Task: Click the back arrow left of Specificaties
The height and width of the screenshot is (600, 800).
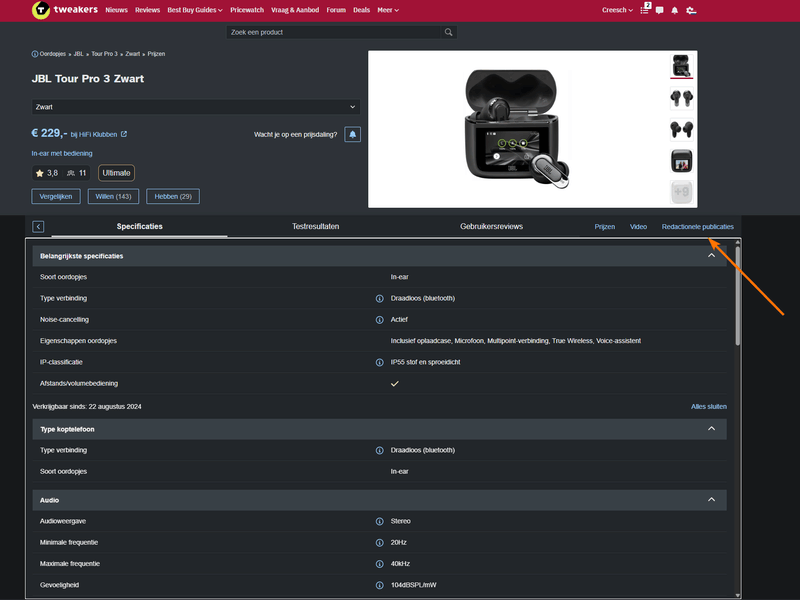Action: pos(38,227)
